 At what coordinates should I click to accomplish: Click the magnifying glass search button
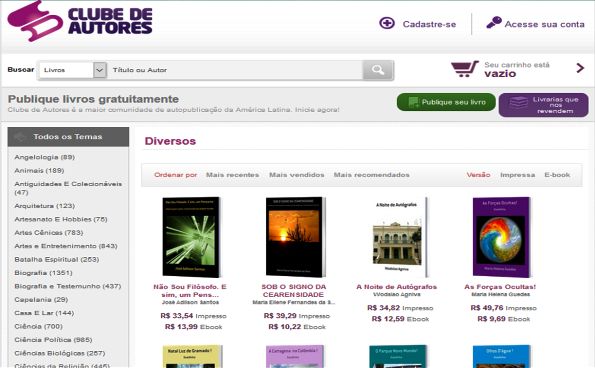point(378,70)
